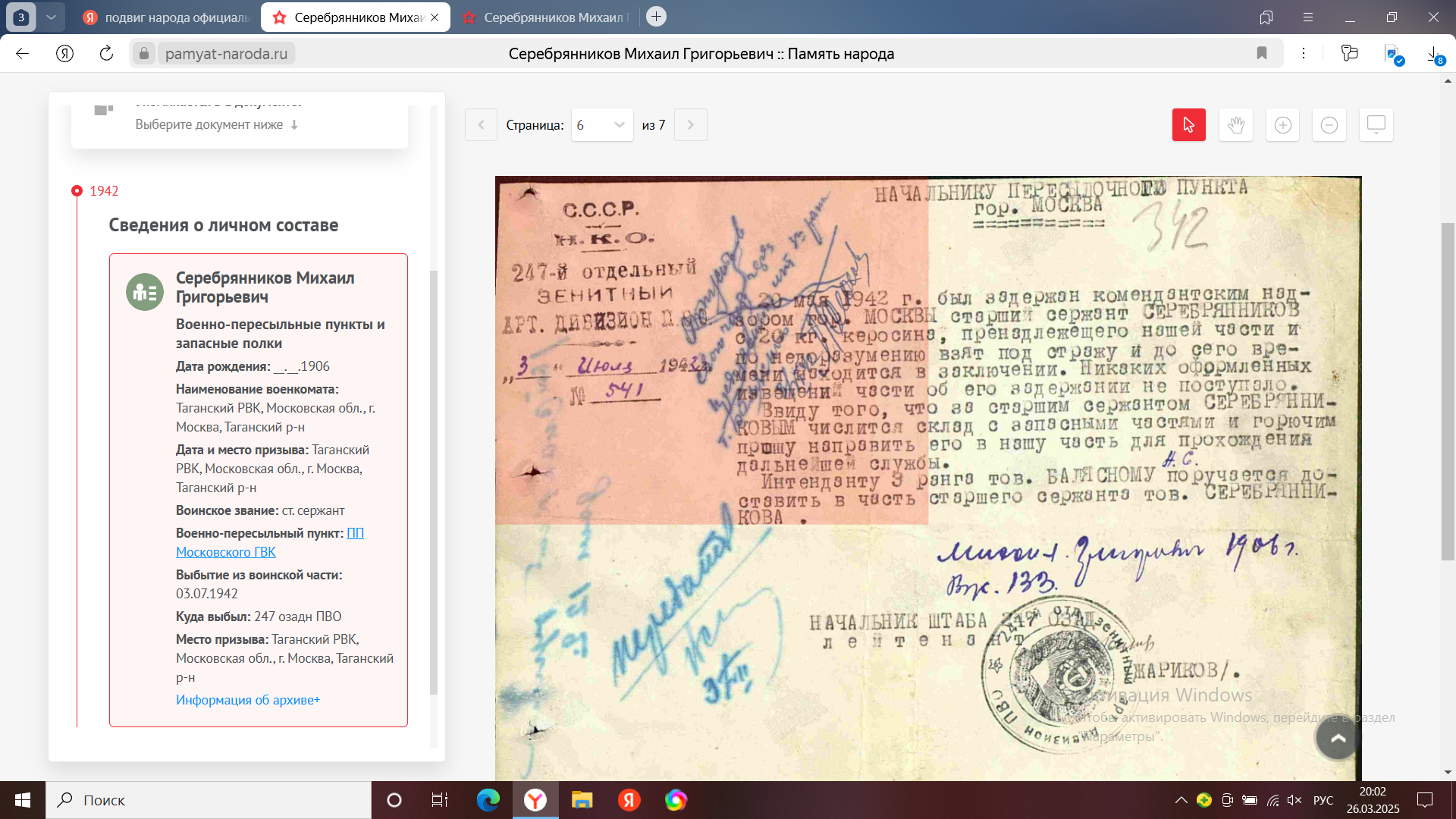The image size is (1456, 819).
Task: Open Yandex Browser from the taskbar
Action: tap(535, 800)
